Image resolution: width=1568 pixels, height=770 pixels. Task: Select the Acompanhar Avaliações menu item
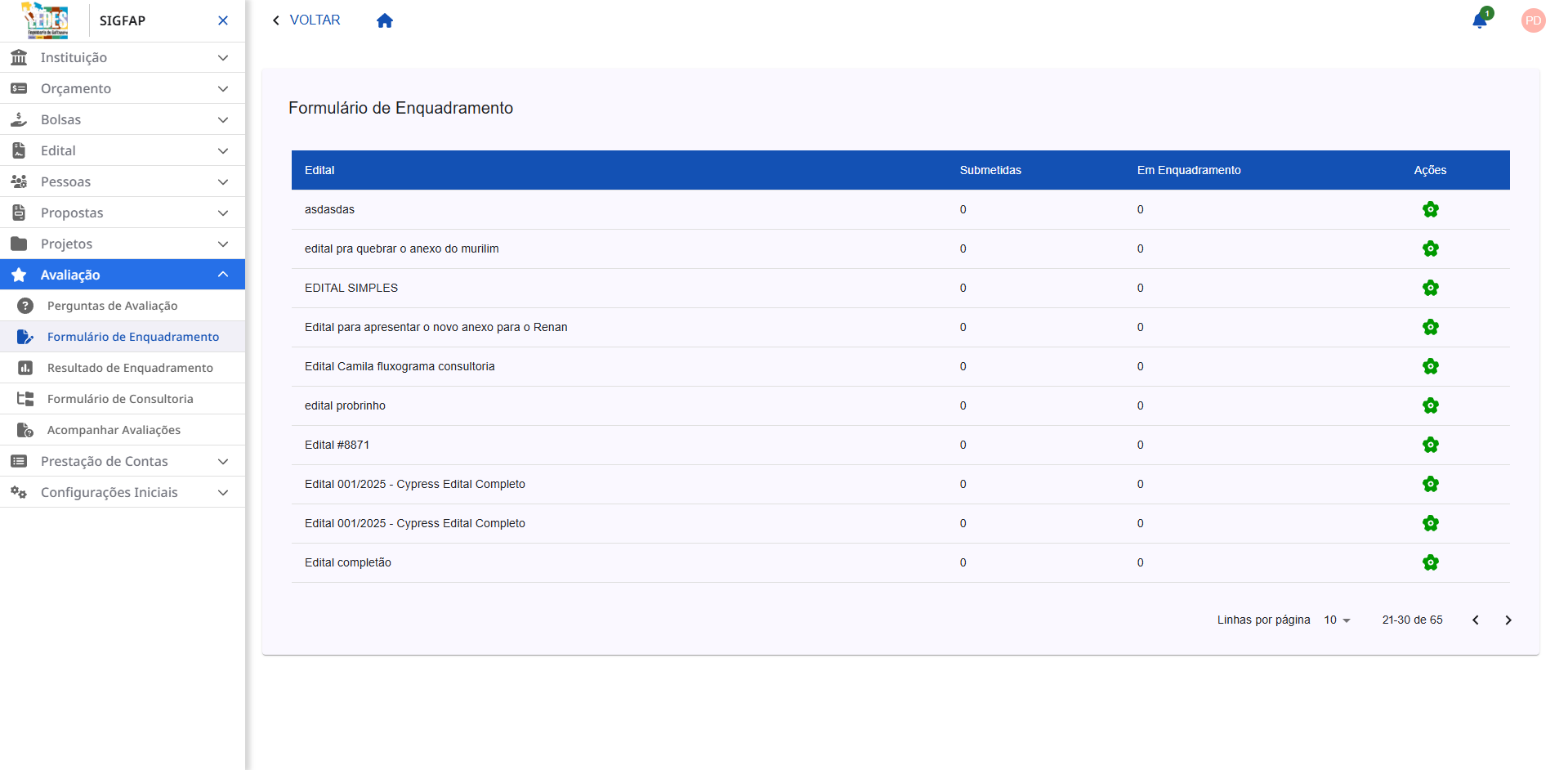pos(113,429)
